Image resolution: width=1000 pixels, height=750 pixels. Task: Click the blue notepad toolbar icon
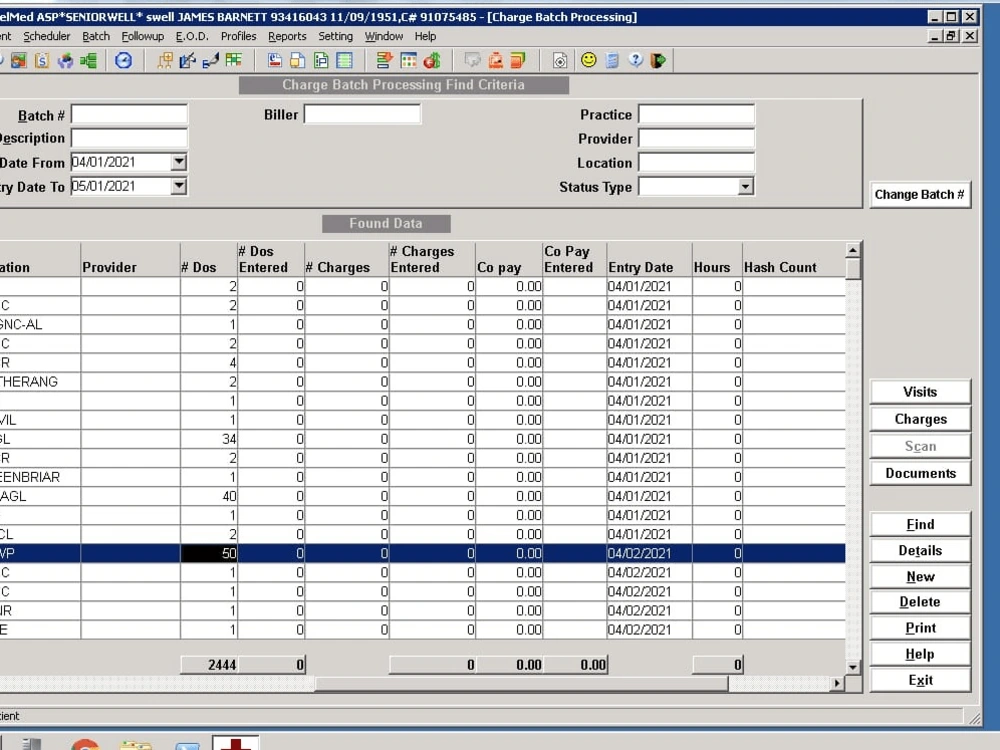click(x=612, y=61)
